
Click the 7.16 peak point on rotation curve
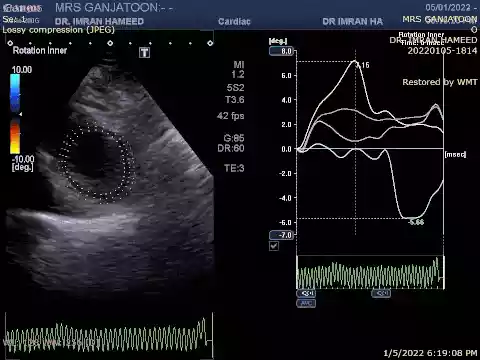click(x=355, y=61)
